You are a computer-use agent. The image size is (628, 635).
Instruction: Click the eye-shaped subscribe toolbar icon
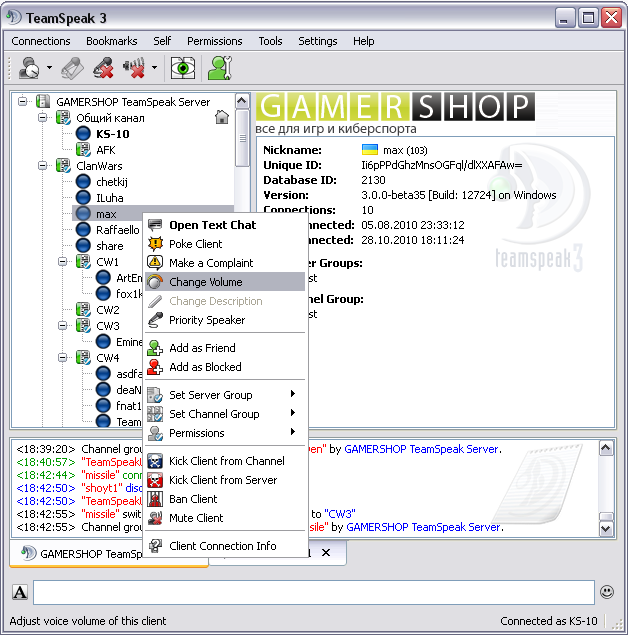[182, 68]
